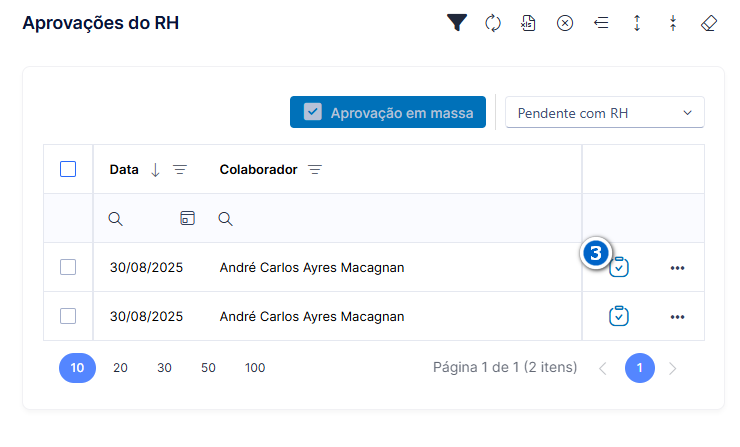Set page size to 50 items
This screenshot has width=740, height=447.
(208, 368)
